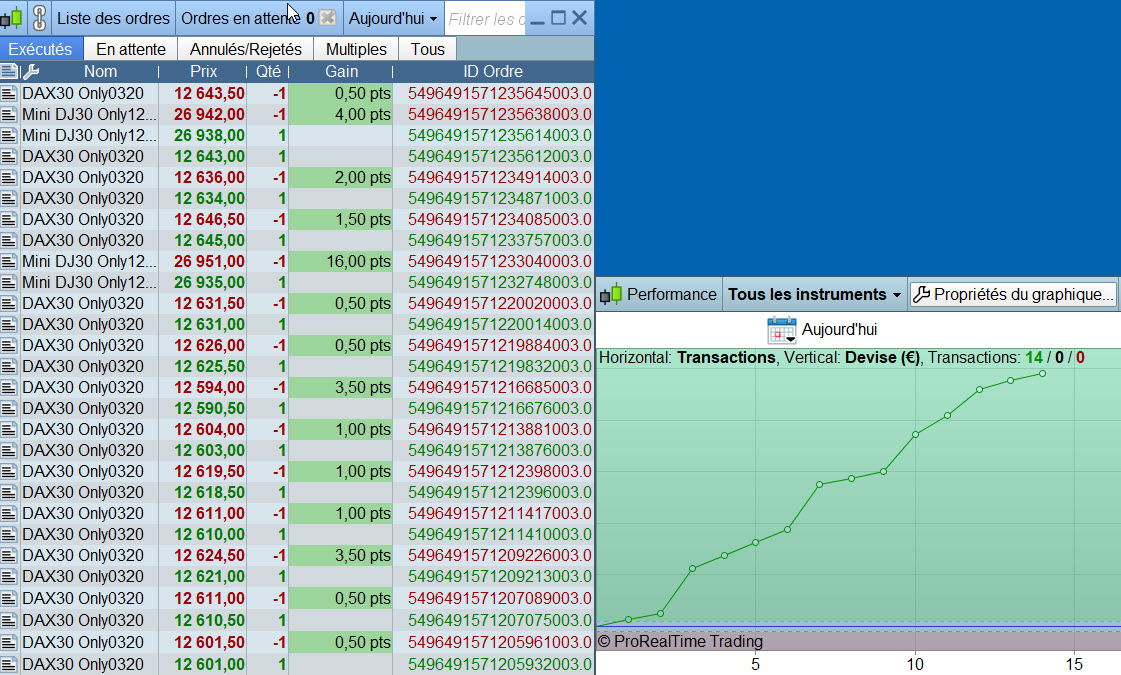
Task: Select order ID 5496491571209226003.0
Action: click(x=500, y=555)
